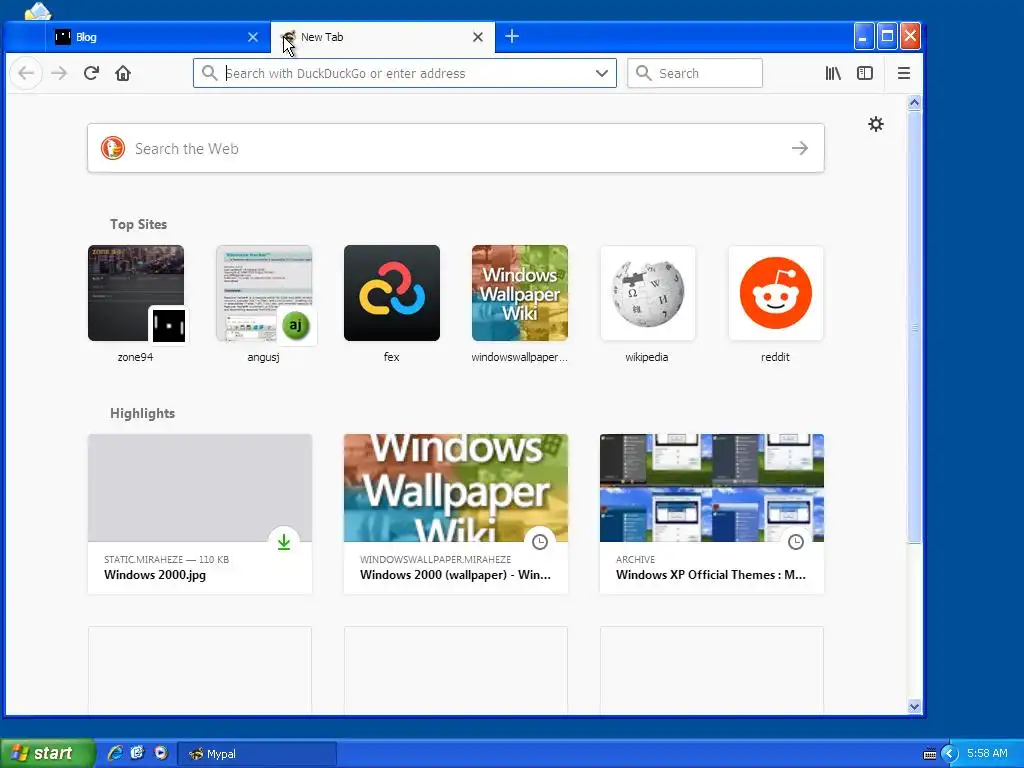Minimize the Mypal browser window
1024x768 pixels.
(x=863, y=37)
